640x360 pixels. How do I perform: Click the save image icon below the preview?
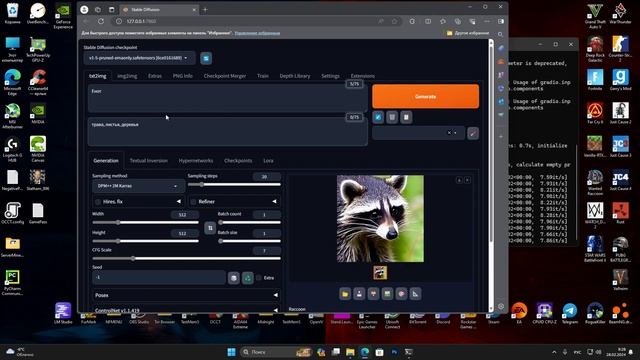(359, 294)
